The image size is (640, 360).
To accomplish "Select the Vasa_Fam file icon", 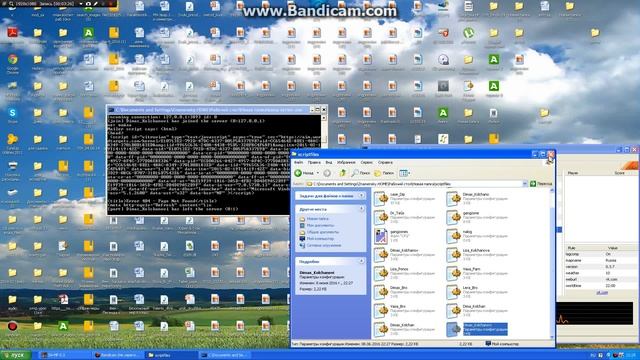I will pos(453,273).
